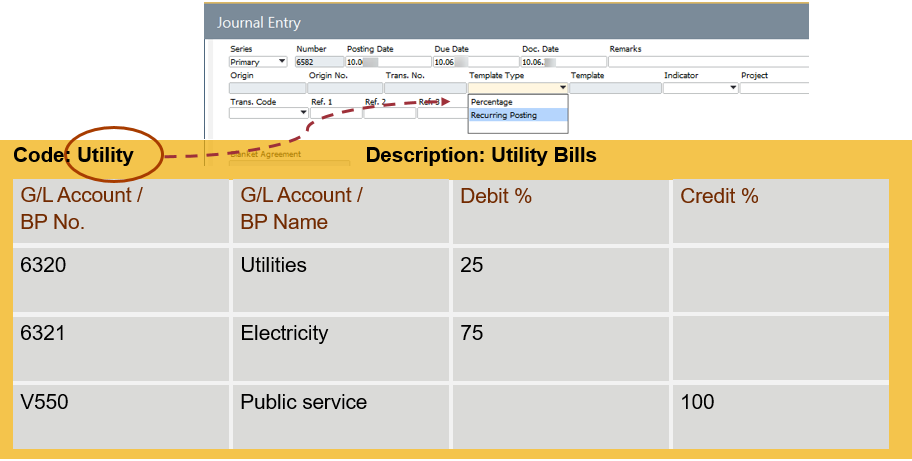
Task: Click the Project input field
Action: [x=774, y=88]
